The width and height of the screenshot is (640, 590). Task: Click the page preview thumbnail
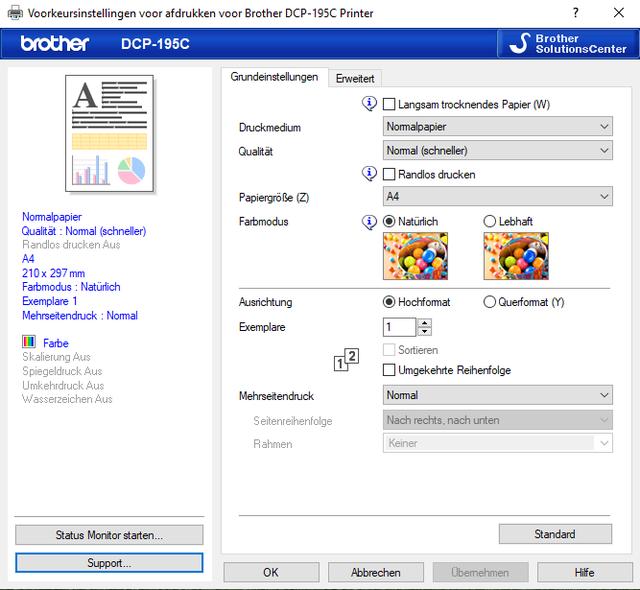(110, 134)
